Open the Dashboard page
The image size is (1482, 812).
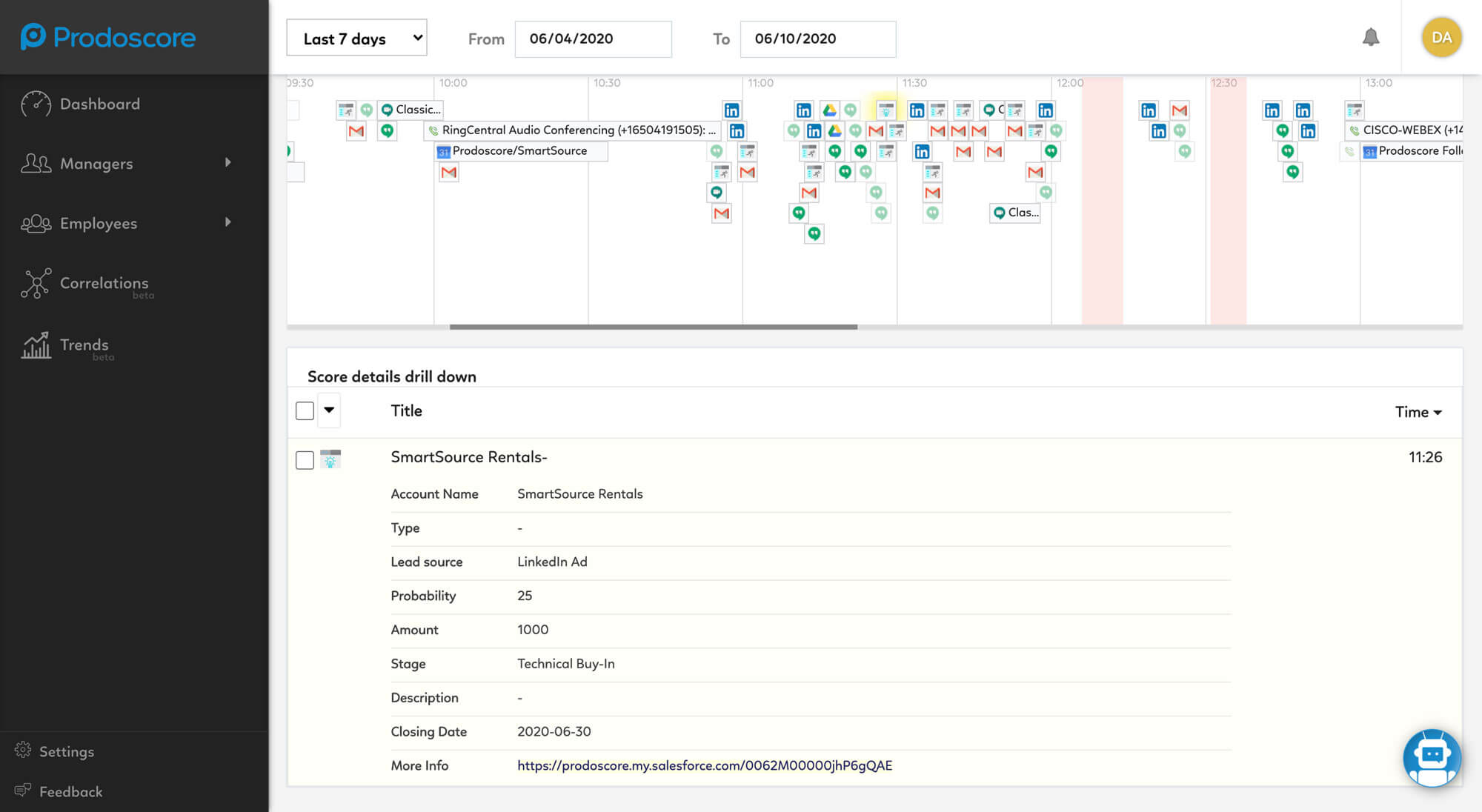(100, 104)
